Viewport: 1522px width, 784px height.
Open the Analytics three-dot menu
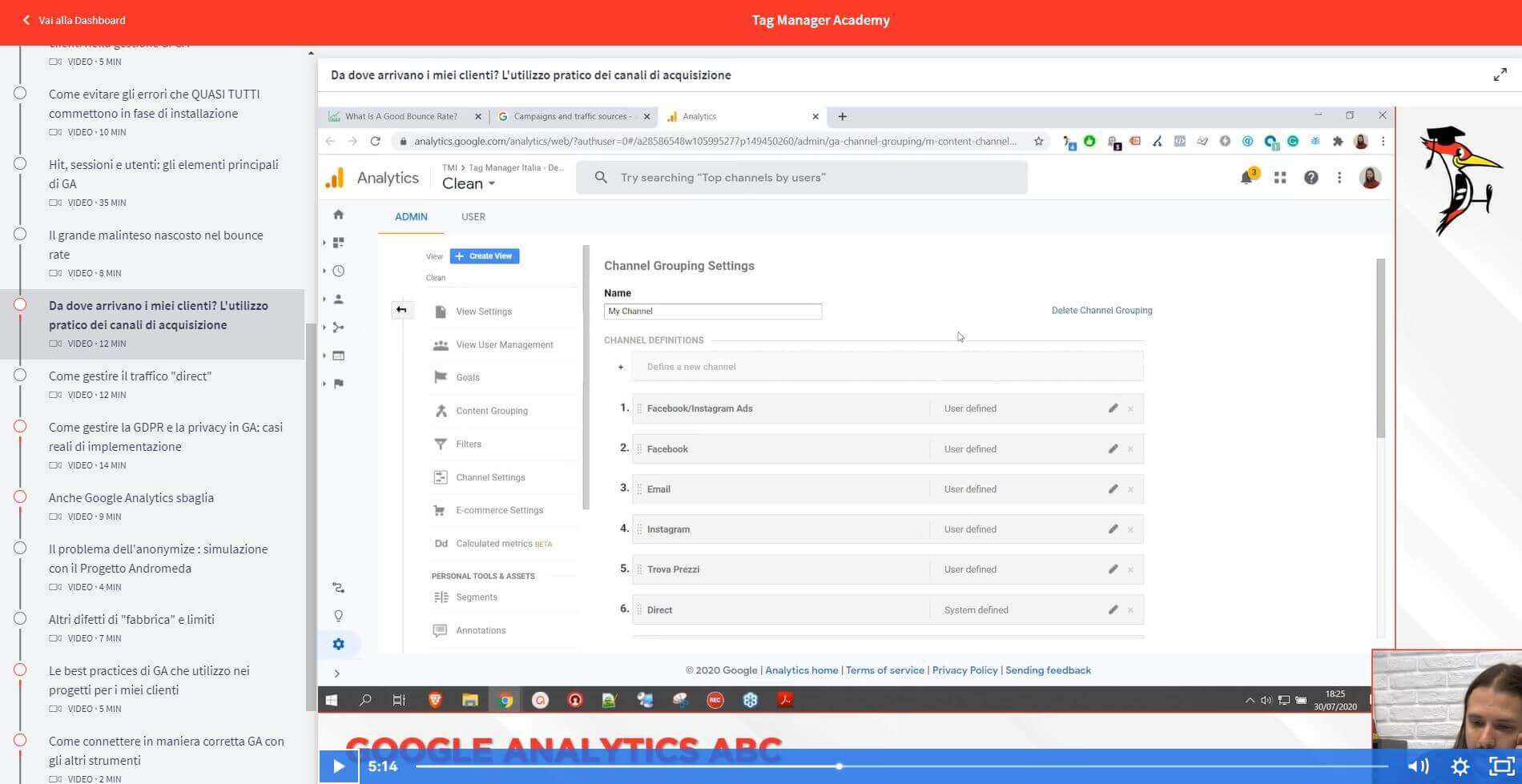[x=1339, y=178]
